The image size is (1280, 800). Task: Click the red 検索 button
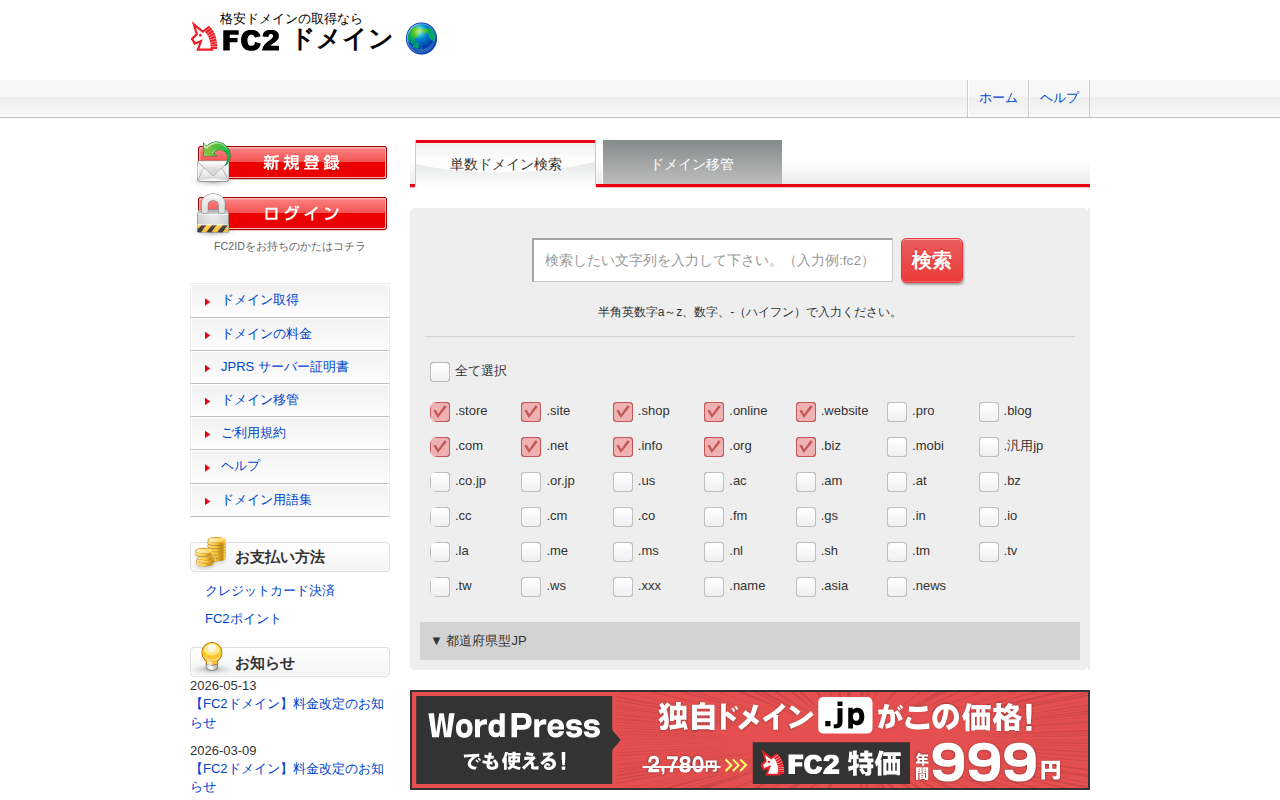pos(932,261)
